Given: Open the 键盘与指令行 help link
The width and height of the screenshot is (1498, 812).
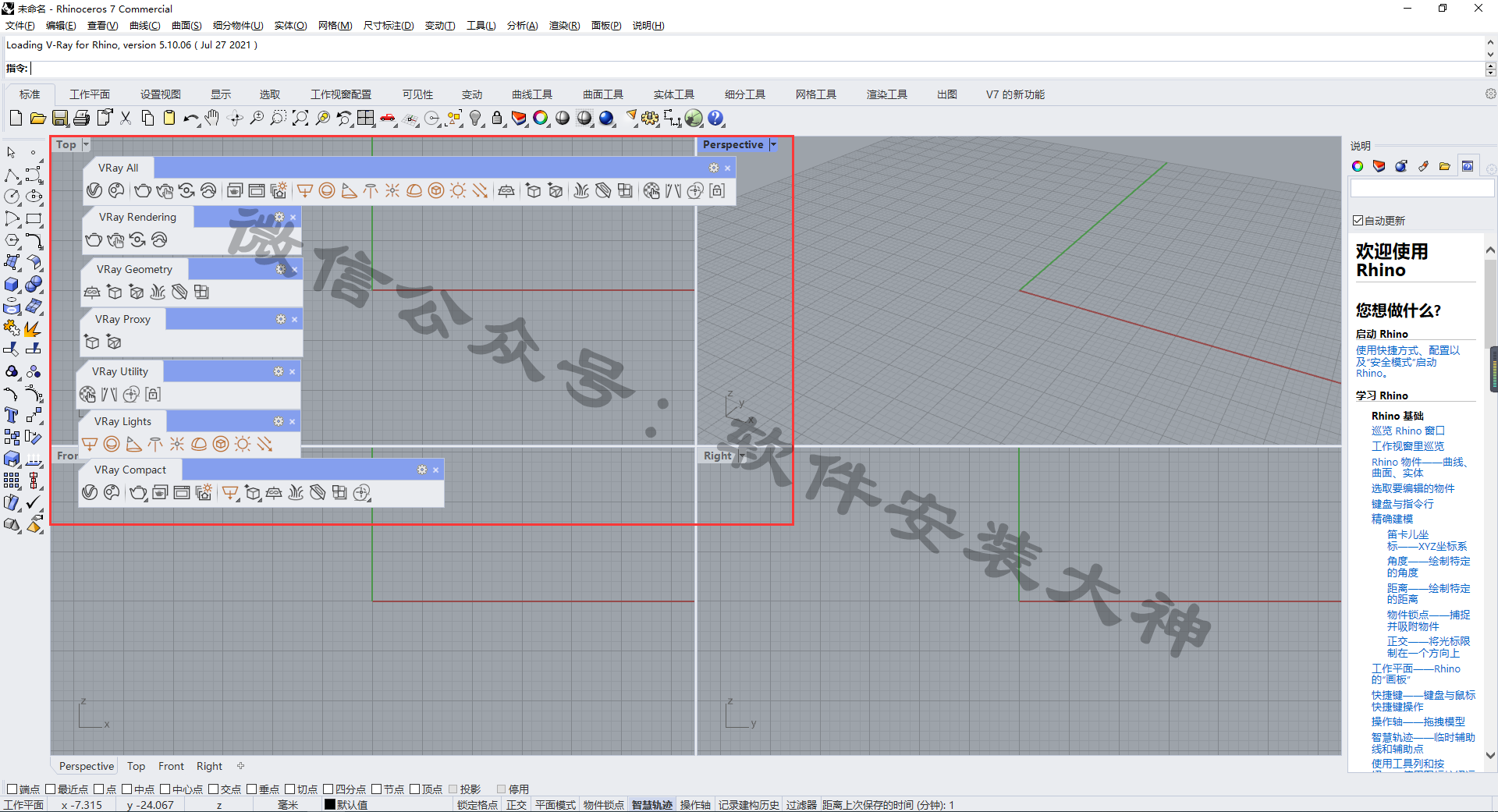Looking at the screenshot, I should (x=1403, y=504).
